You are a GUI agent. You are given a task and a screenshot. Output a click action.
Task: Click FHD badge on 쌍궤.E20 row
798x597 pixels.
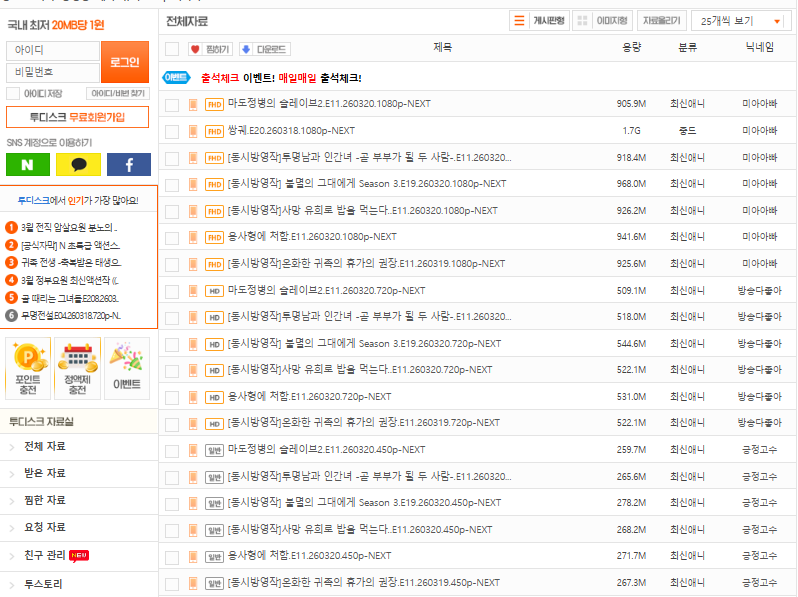point(214,131)
